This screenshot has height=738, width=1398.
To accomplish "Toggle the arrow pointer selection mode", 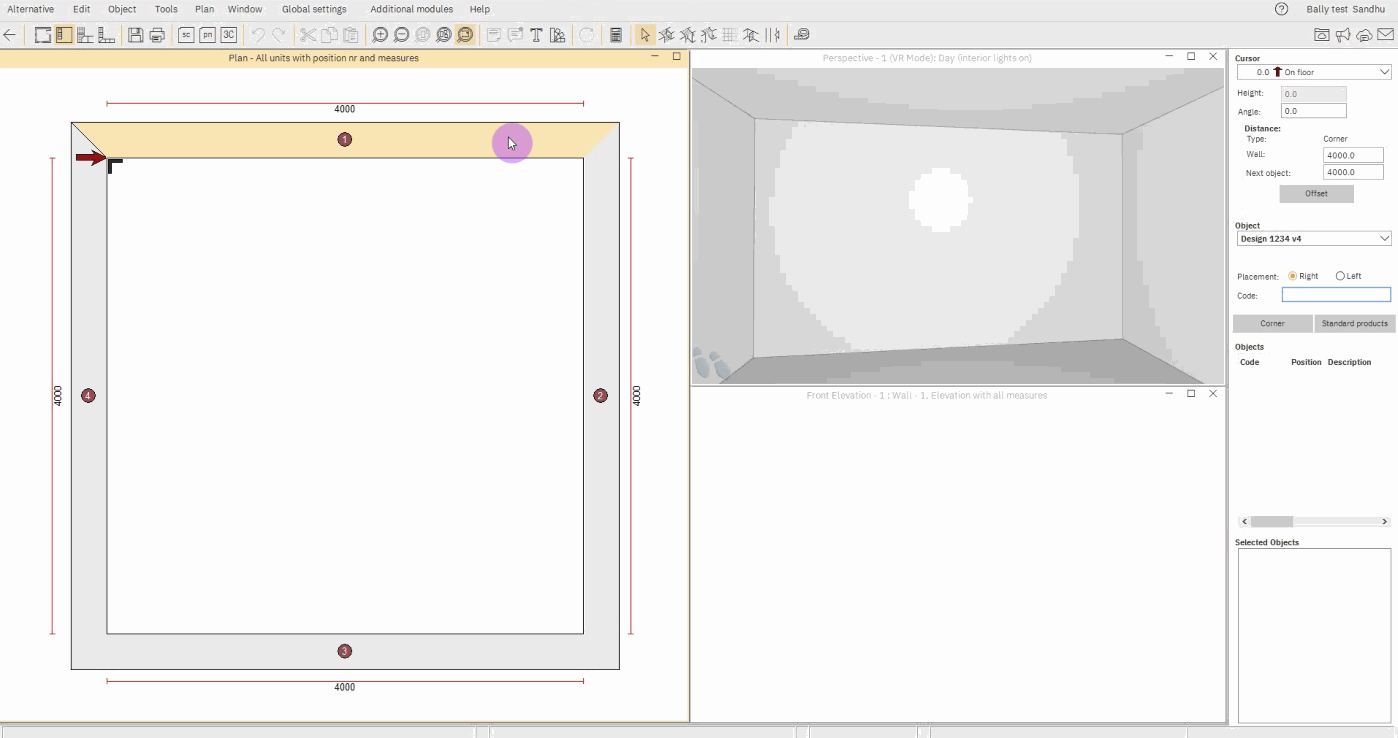I will (x=645, y=35).
